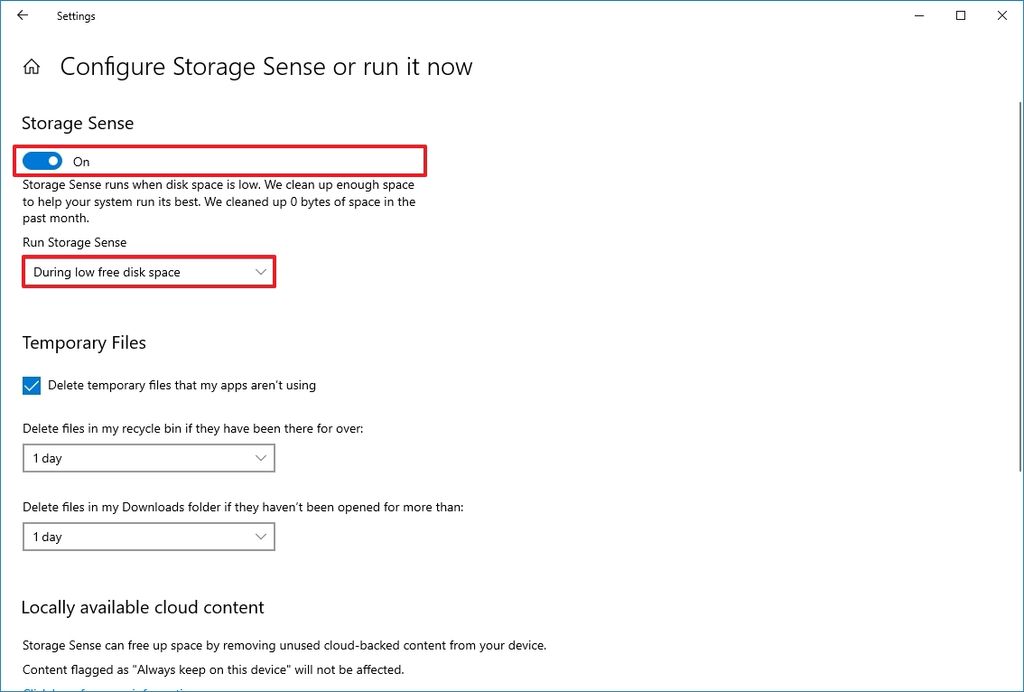Click the 'Settings' title bar text

tap(76, 16)
